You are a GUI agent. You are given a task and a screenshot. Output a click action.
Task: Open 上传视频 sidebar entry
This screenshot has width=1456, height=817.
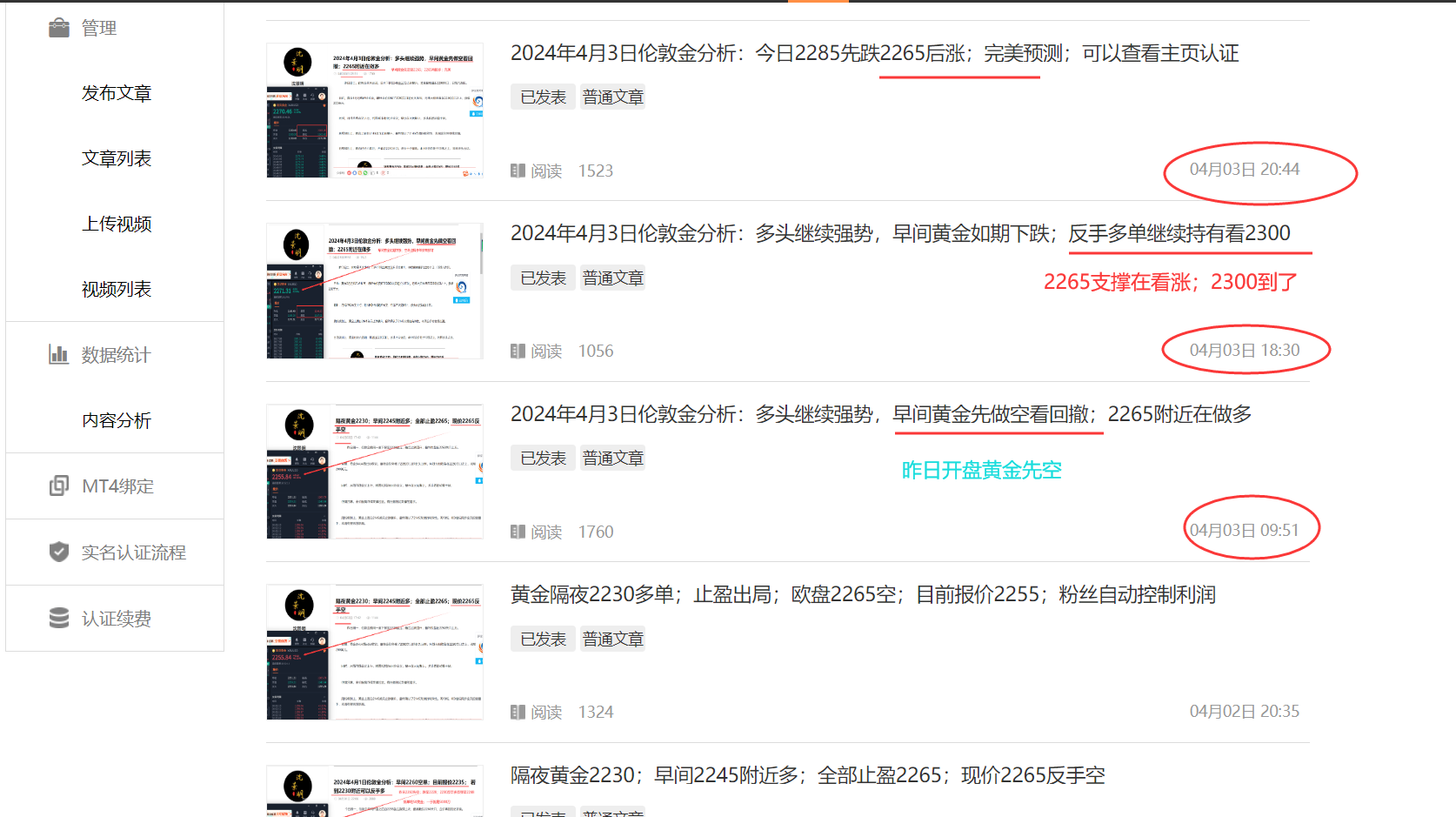[x=117, y=223]
